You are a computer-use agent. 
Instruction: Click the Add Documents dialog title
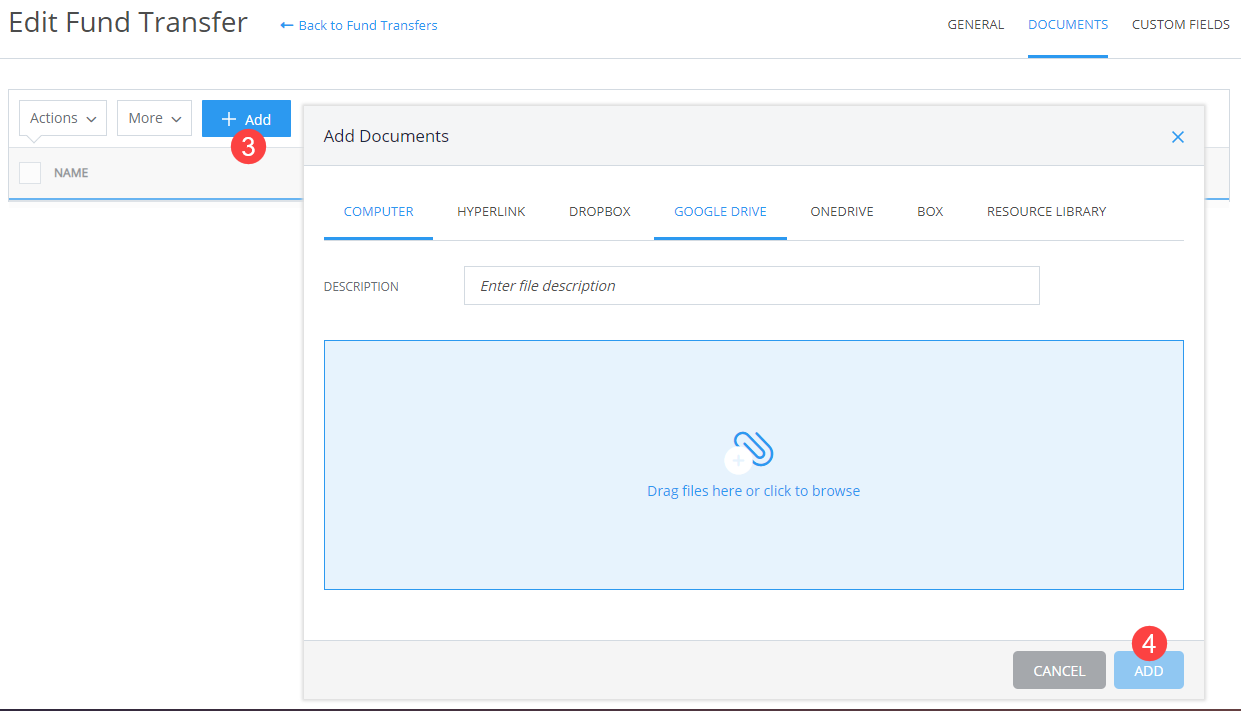[386, 136]
